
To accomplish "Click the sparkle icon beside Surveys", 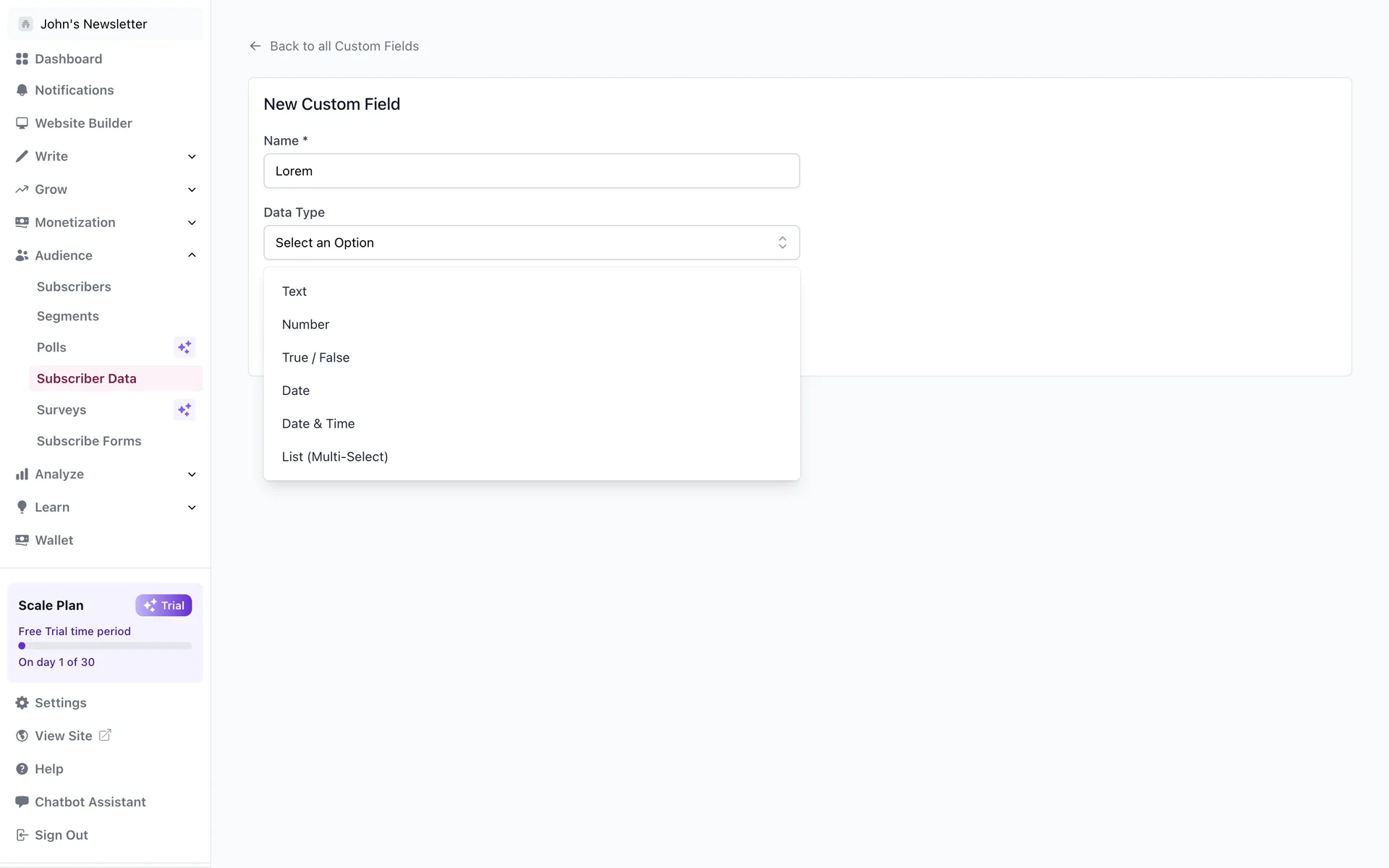I will pyautogui.click(x=184, y=410).
